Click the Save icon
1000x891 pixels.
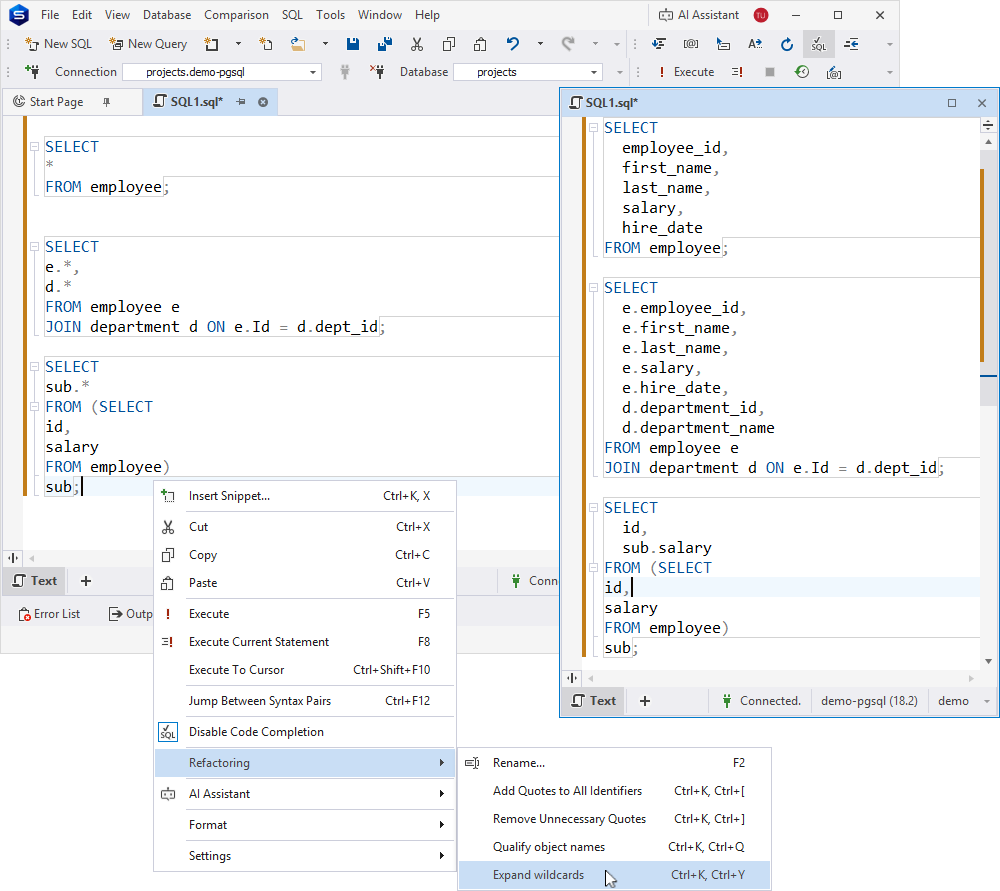(x=353, y=44)
